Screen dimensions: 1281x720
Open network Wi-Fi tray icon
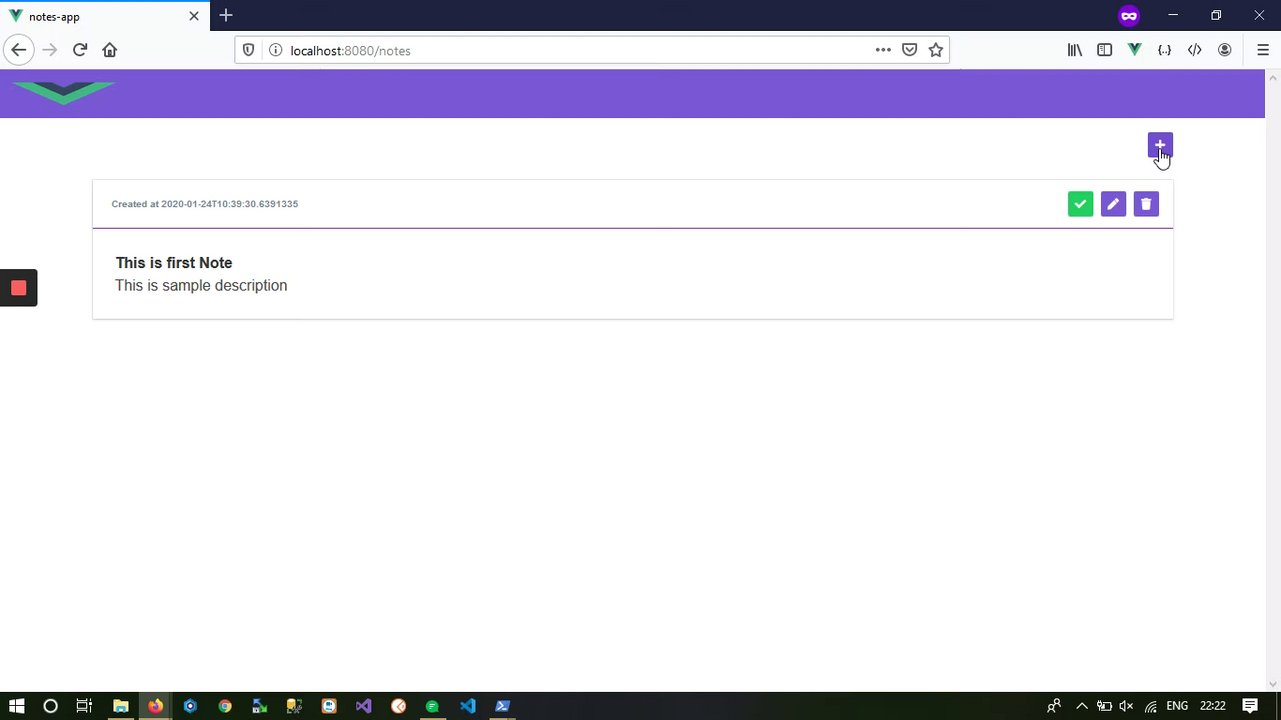pos(1151,706)
